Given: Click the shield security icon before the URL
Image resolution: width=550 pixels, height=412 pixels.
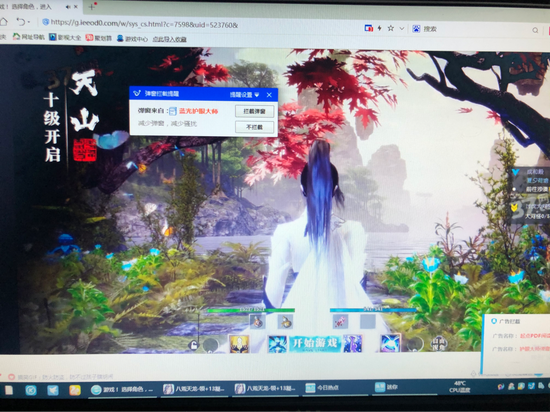Looking at the screenshot, I should 45,22.
